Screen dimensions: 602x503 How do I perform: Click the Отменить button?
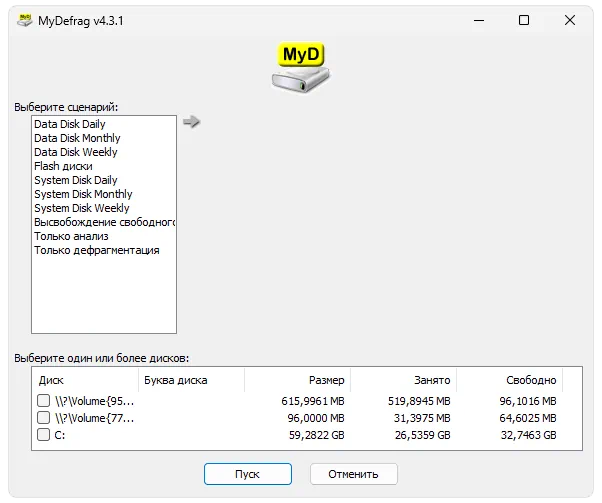pyautogui.click(x=354, y=474)
